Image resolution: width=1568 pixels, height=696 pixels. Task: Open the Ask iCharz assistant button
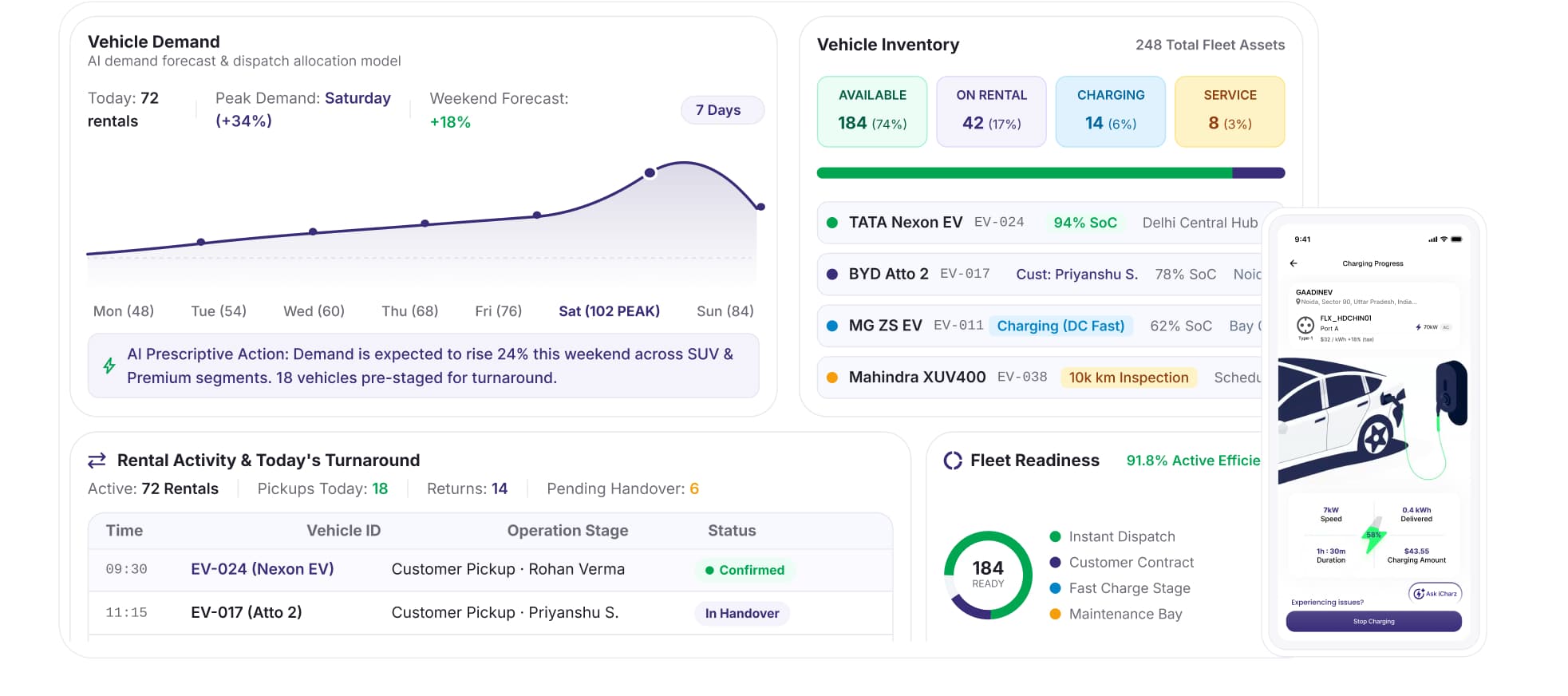1436,593
